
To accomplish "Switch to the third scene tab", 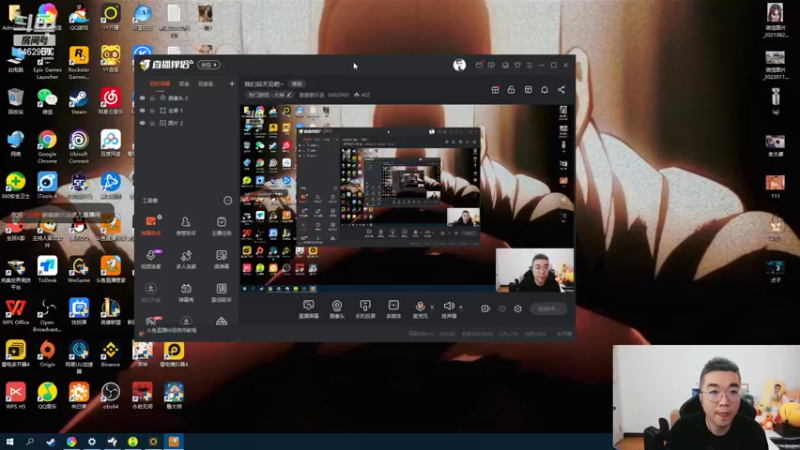I will [206, 84].
